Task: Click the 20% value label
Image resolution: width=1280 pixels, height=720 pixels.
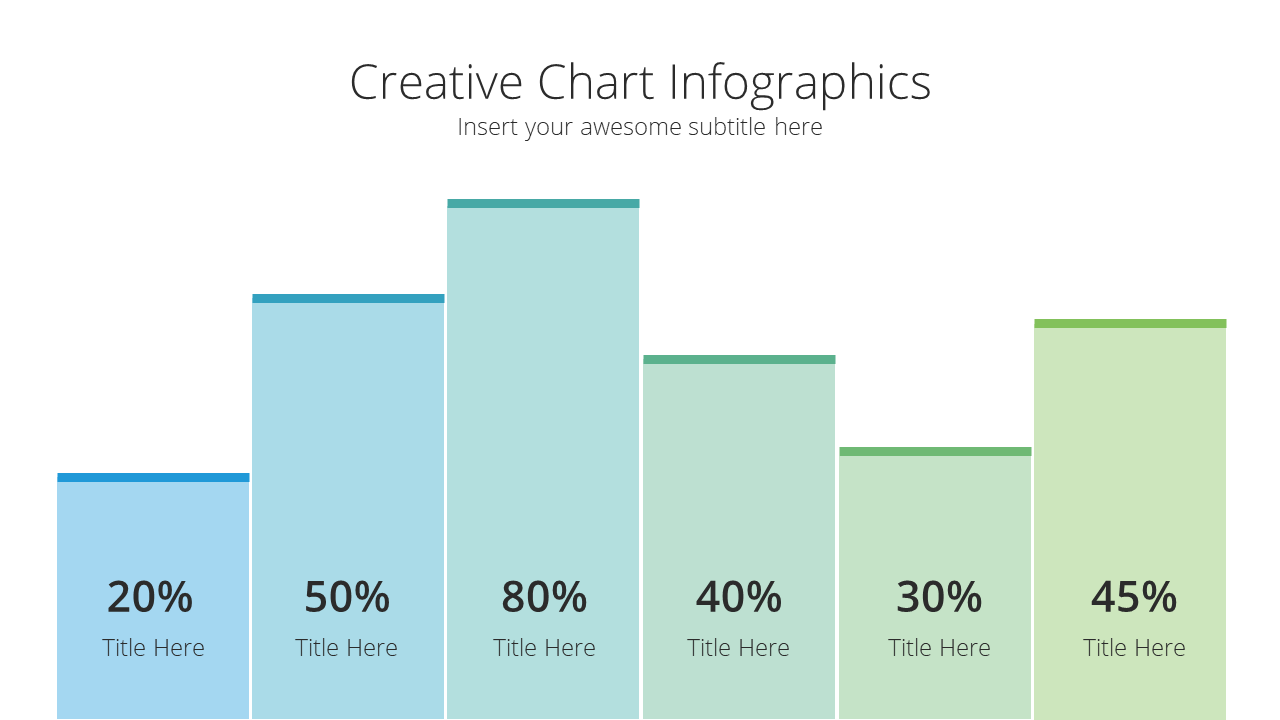Action: pos(150,597)
